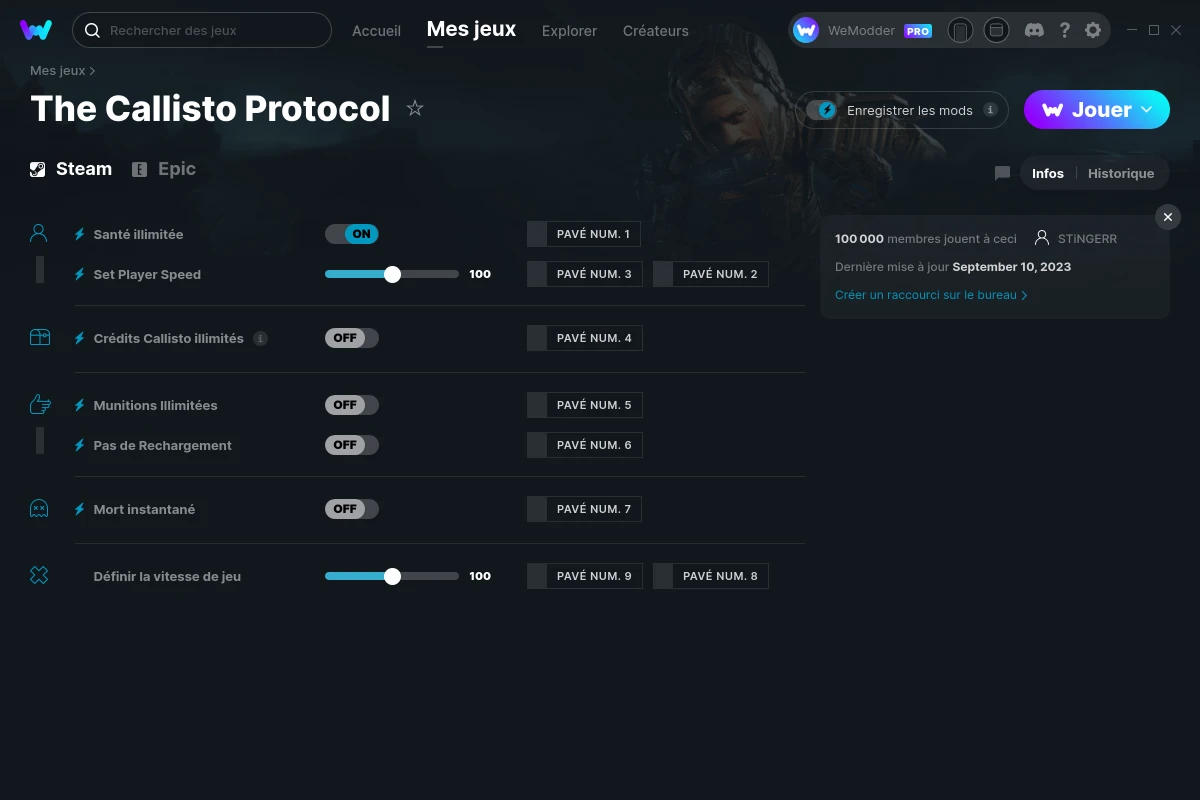Click the game speed value 100

480,576
